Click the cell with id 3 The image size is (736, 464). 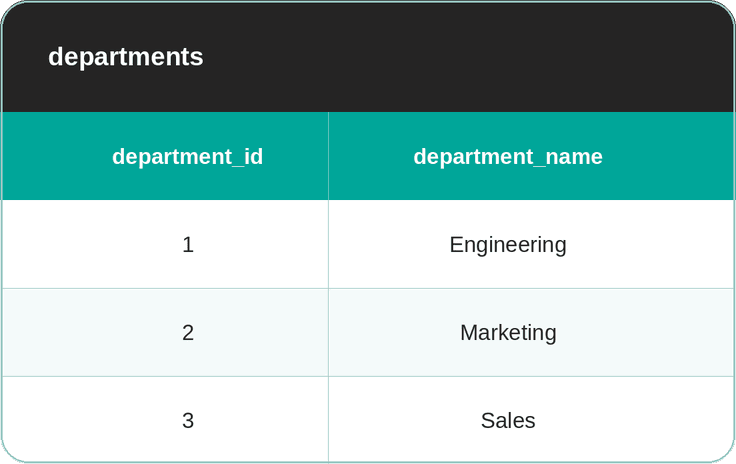[x=165, y=420]
